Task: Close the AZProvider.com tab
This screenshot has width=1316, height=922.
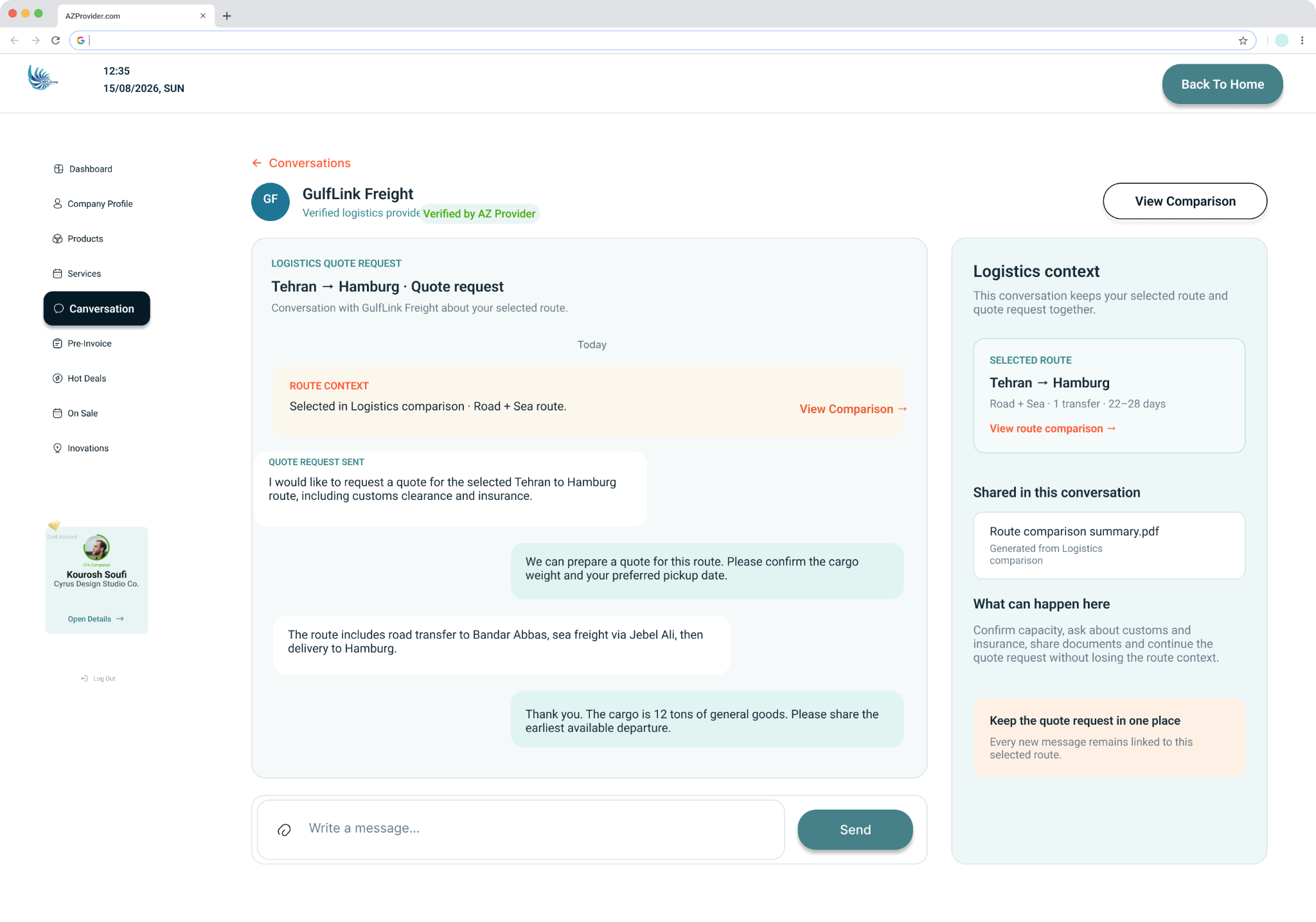Action: pos(203,16)
